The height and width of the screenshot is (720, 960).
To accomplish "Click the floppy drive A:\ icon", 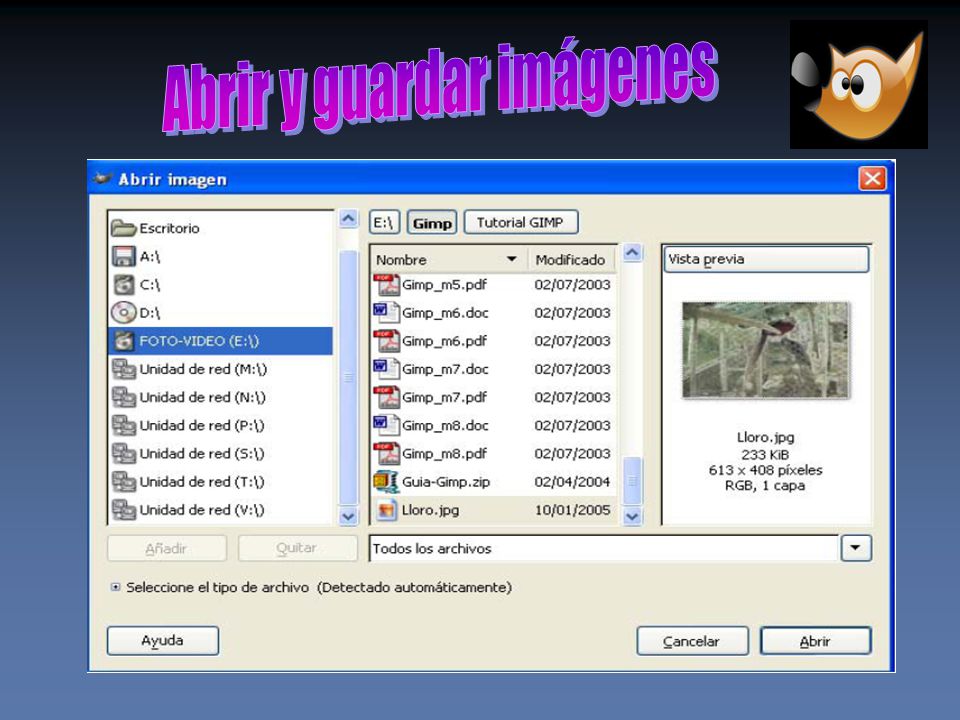I will pos(124,256).
